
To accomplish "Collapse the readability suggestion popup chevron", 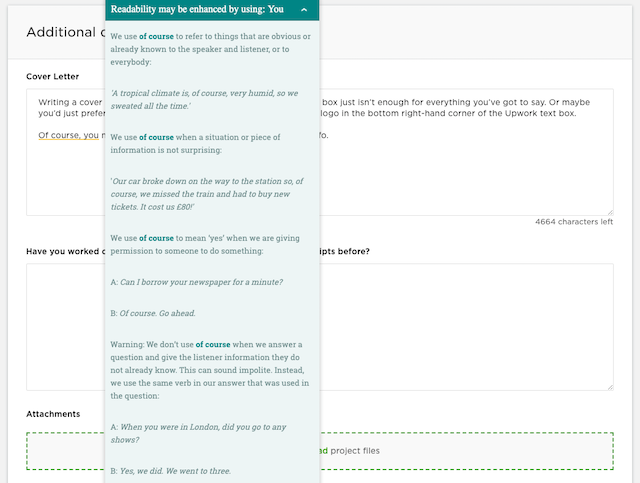I will (304, 10).
